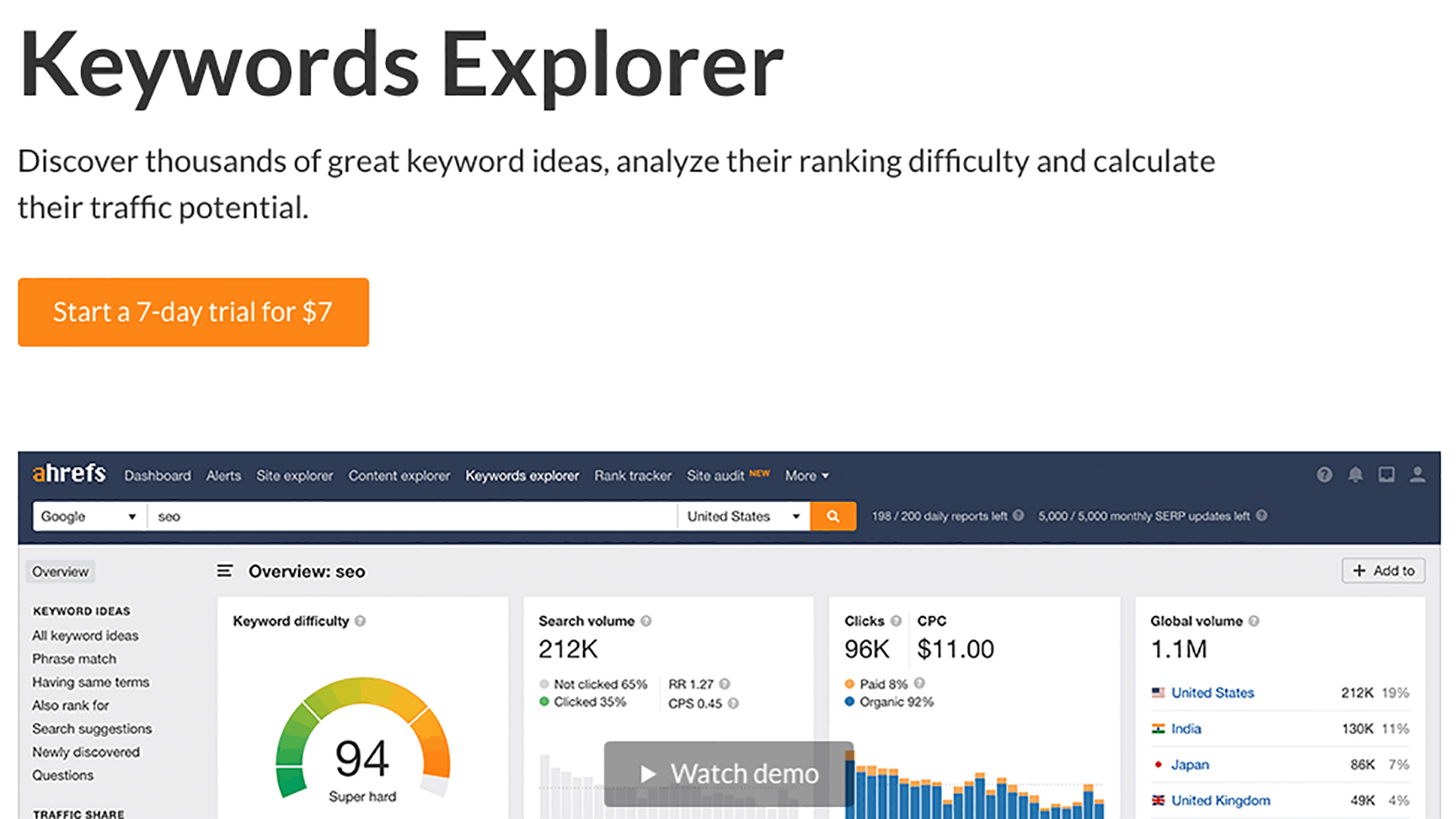Open All keyword ideas

86,635
